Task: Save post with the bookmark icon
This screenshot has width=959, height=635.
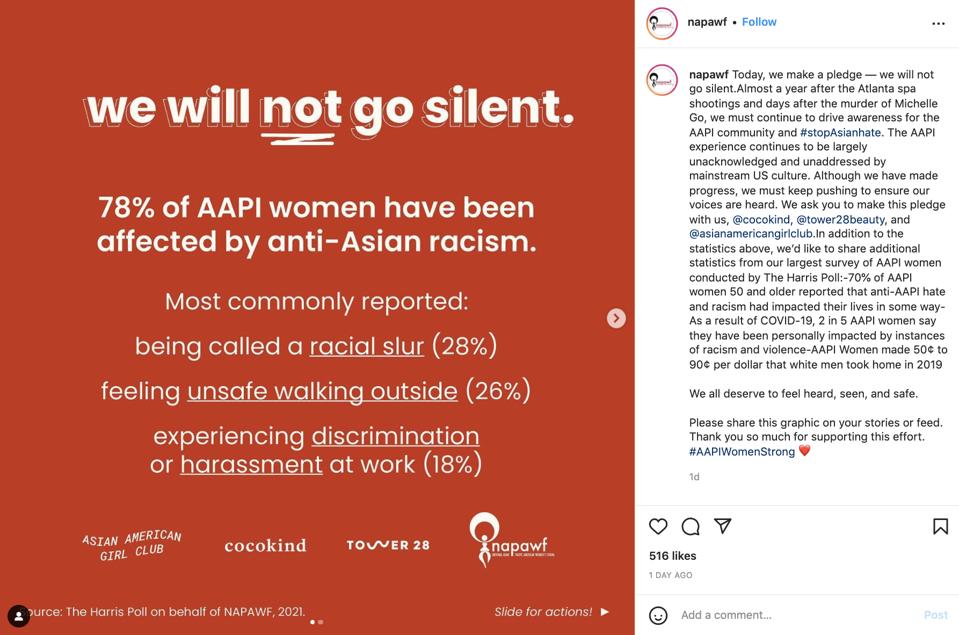Action: pos(940,526)
